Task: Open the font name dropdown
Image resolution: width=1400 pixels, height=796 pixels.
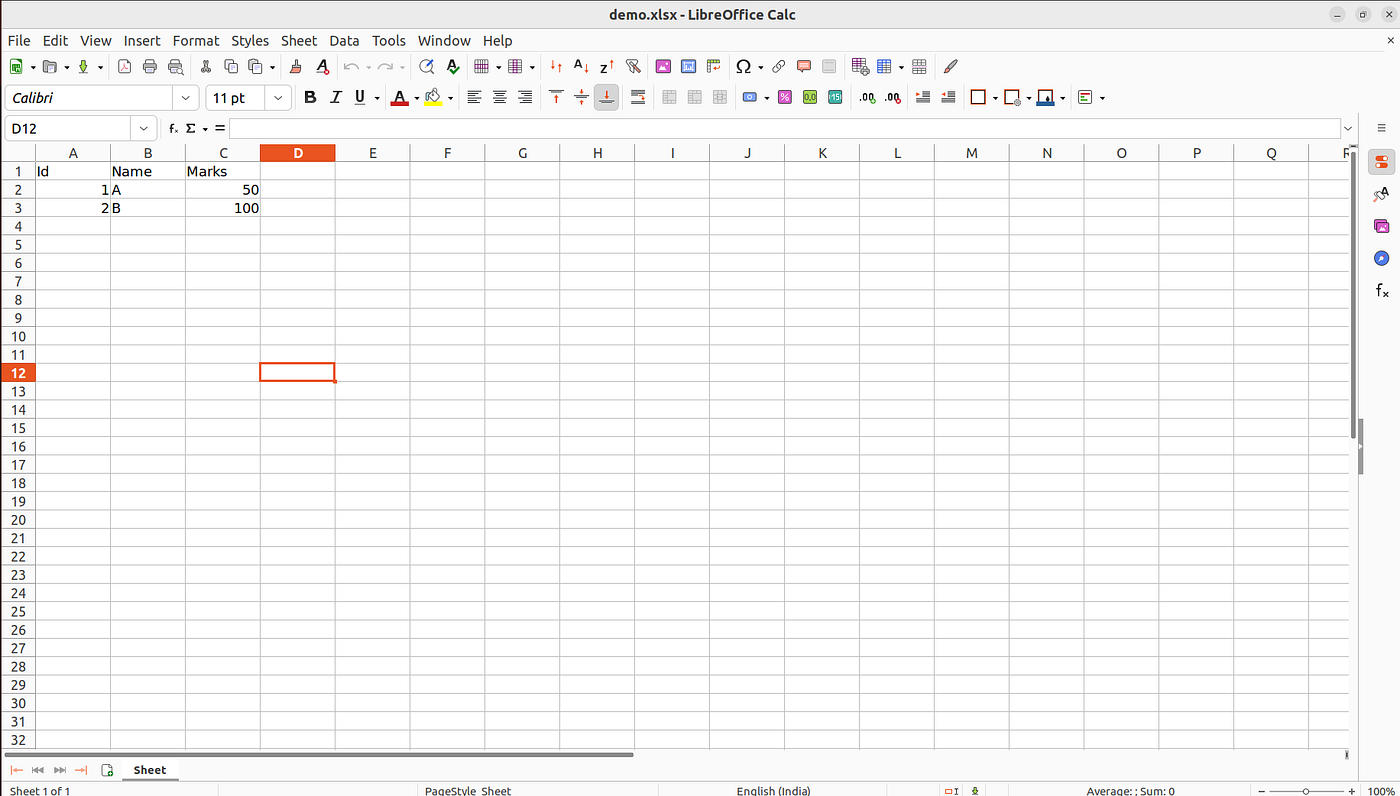Action: [185, 97]
